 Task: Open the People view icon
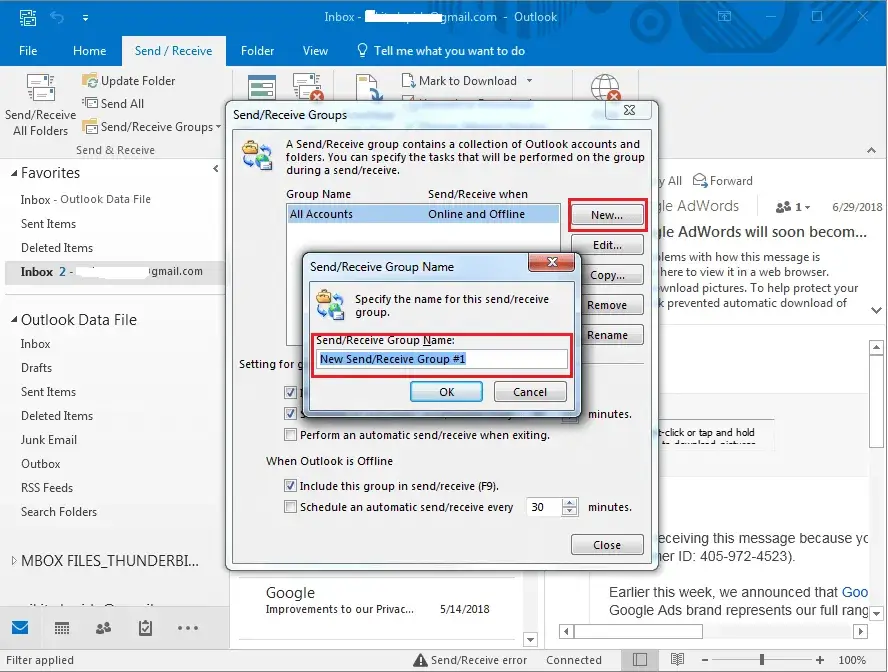[x=104, y=627]
